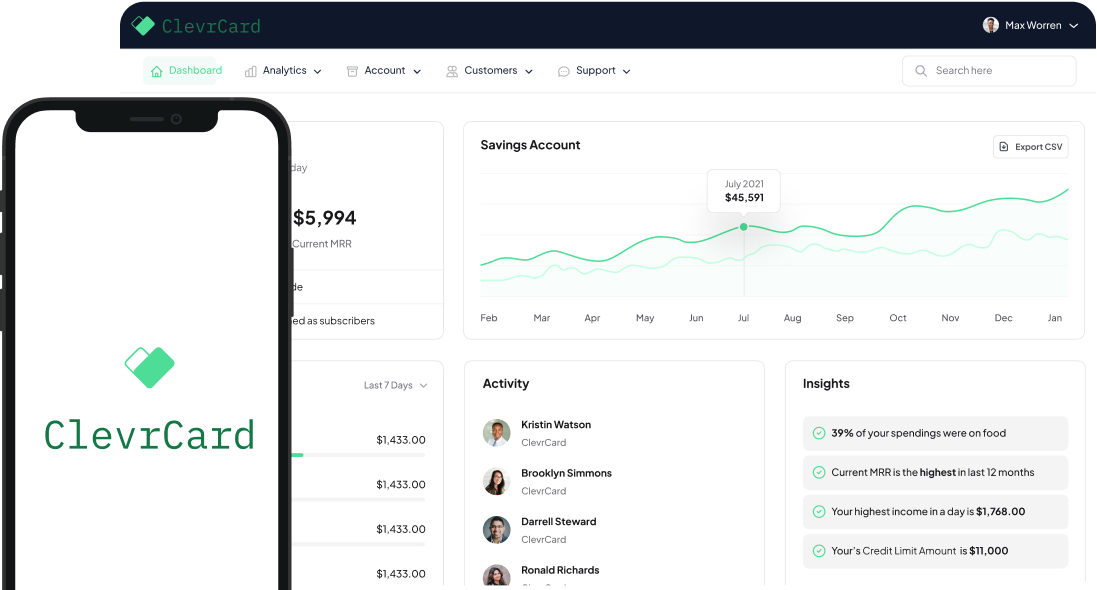Image resolution: width=1097 pixels, height=590 pixels.
Task: Open the Max Worren account dropdown
Action: click(1031, 25)
